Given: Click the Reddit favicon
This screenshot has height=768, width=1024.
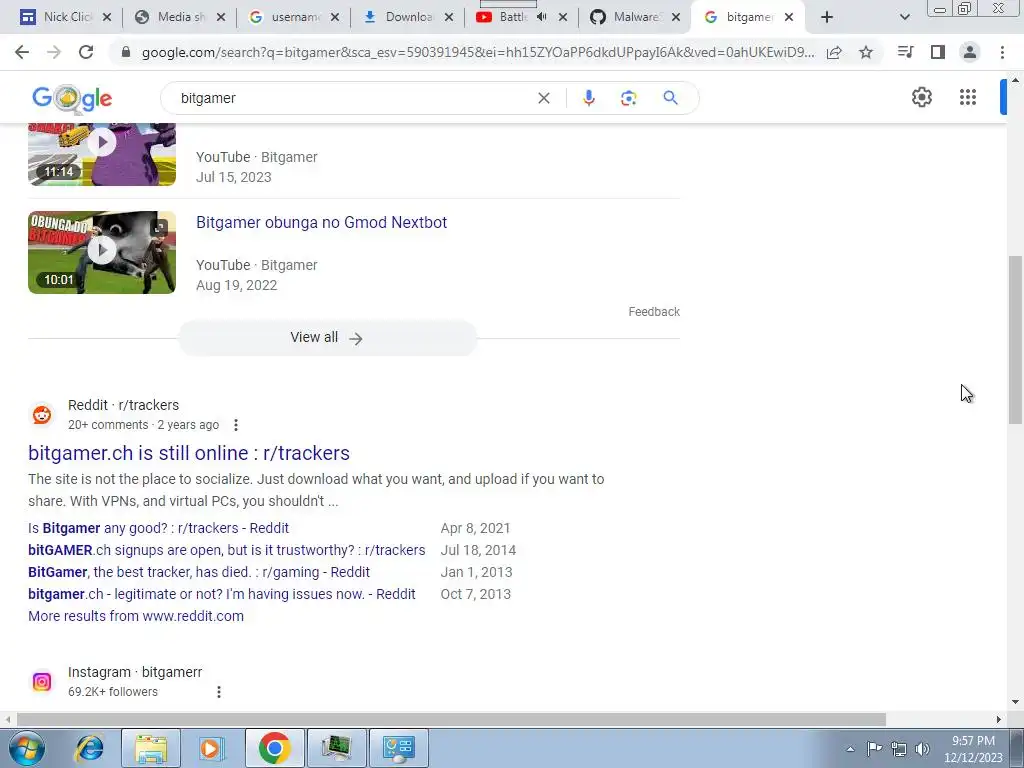Looking at the screenshot, I should coord(42,415).
